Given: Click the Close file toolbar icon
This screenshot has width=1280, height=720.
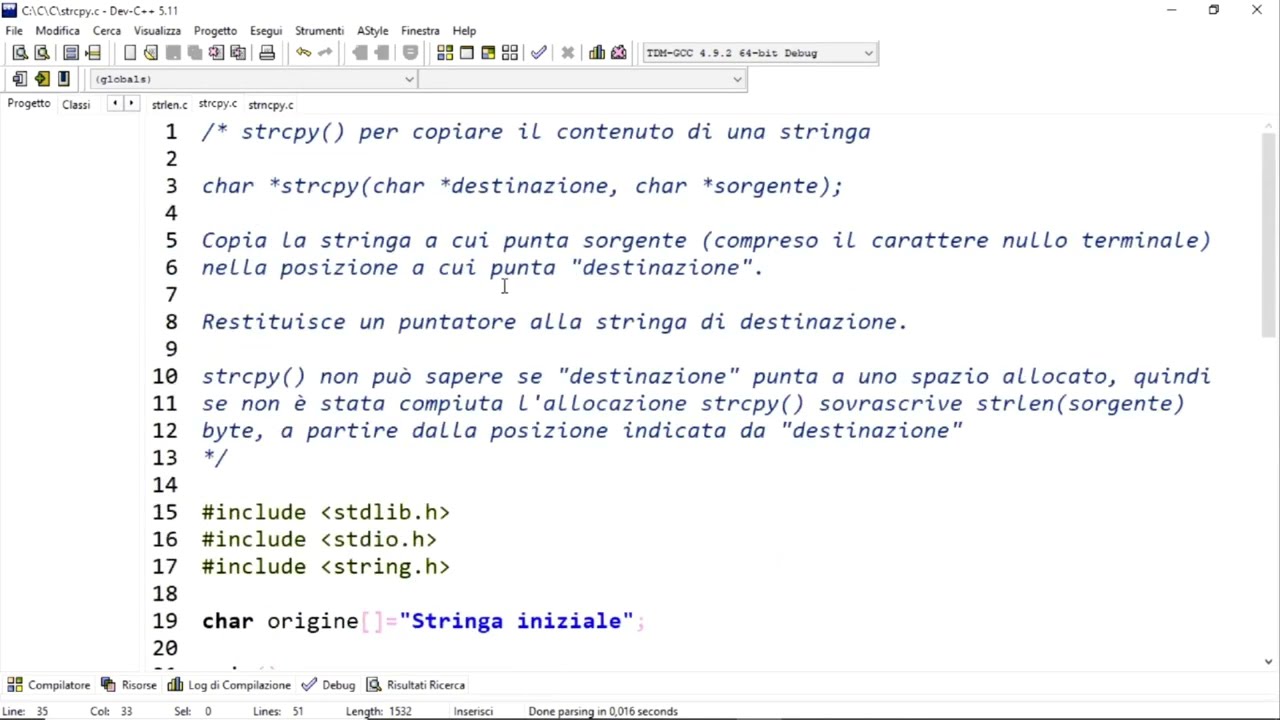Looking at the screenshot, I should point(216,53).
